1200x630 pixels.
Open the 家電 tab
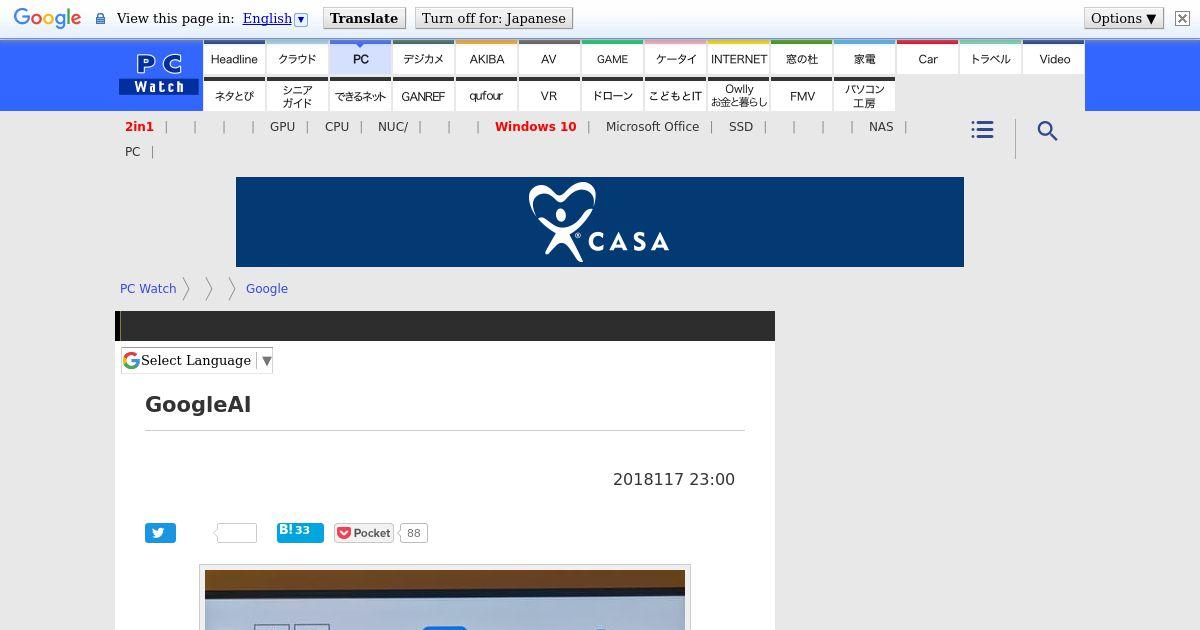[x=865, y=58]
